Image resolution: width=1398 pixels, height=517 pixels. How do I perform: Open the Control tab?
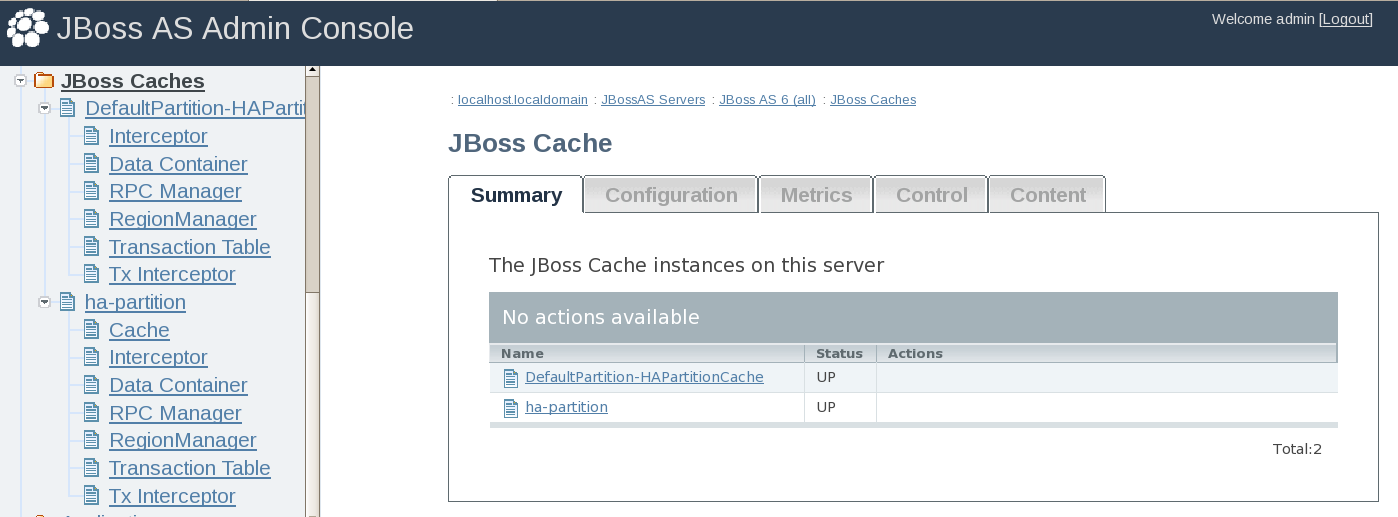[x=931, y=195]
